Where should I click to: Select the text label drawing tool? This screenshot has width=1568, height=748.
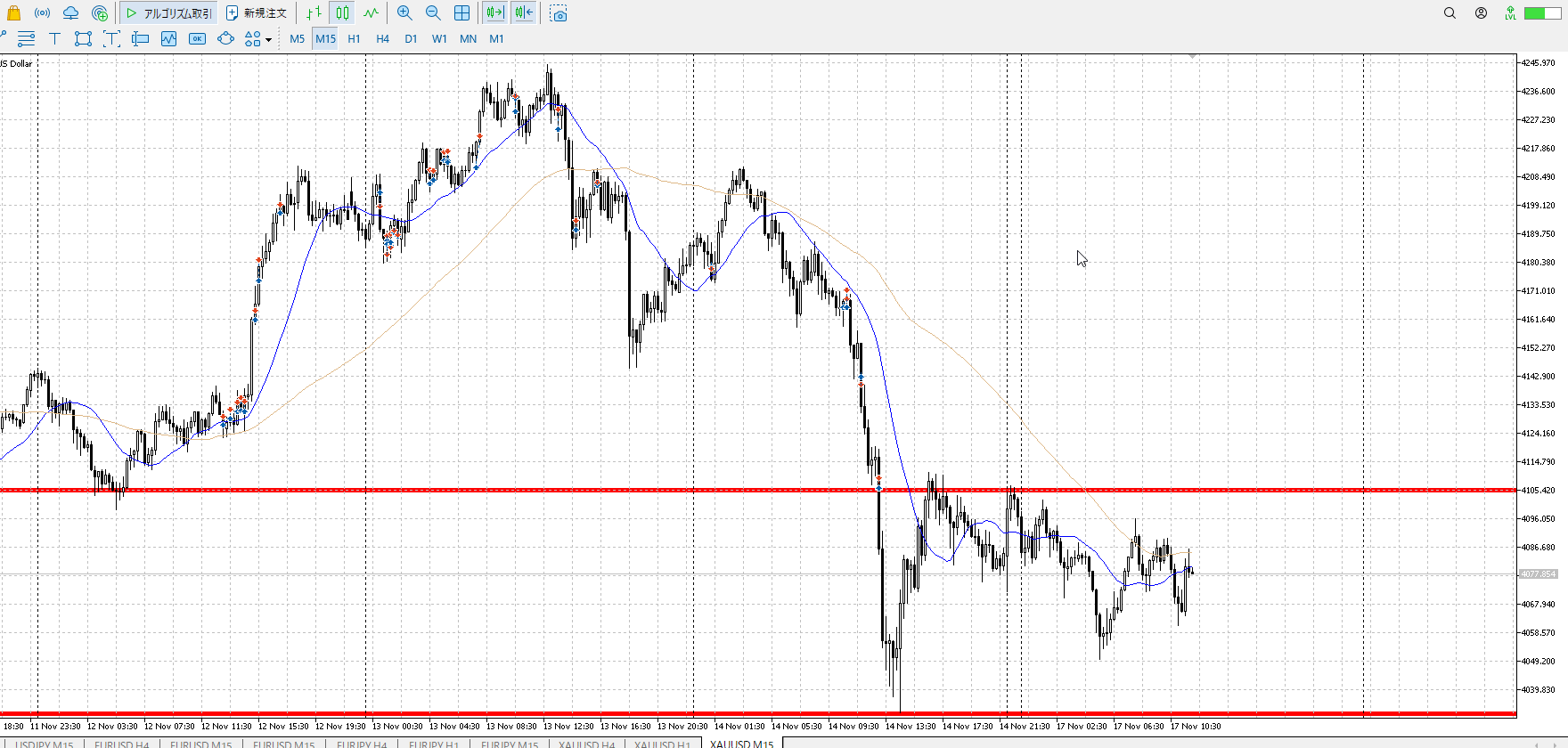coord(54,38)
